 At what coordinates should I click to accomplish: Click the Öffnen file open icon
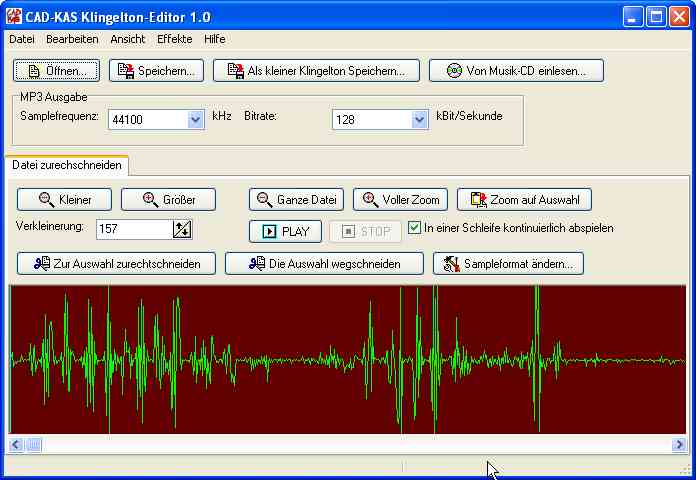click(x=35, y=71)
